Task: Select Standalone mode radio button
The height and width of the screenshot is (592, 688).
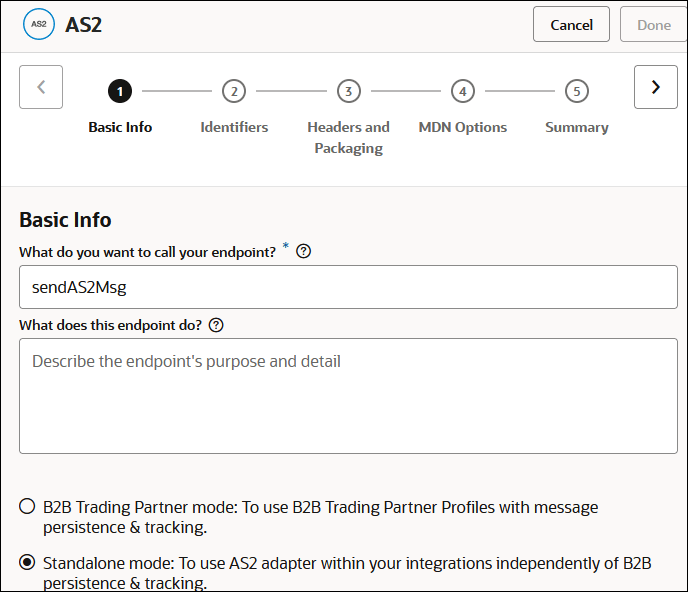Action: click(28, 563)
